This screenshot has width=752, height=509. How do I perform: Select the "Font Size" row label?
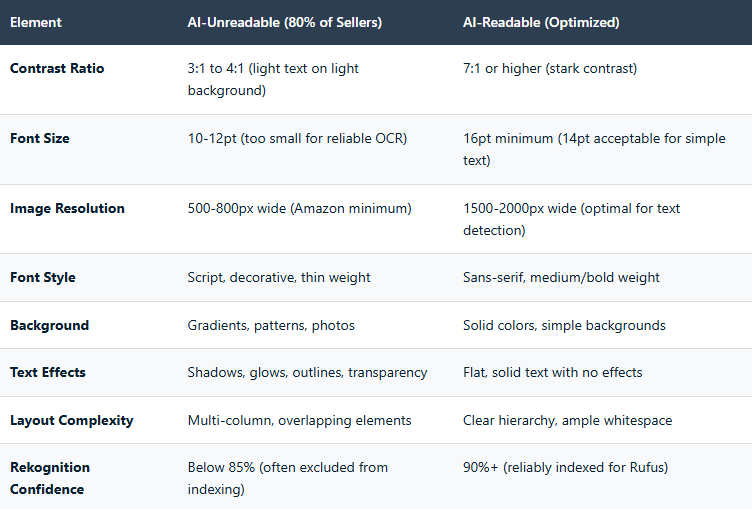[x=40, y=139]
